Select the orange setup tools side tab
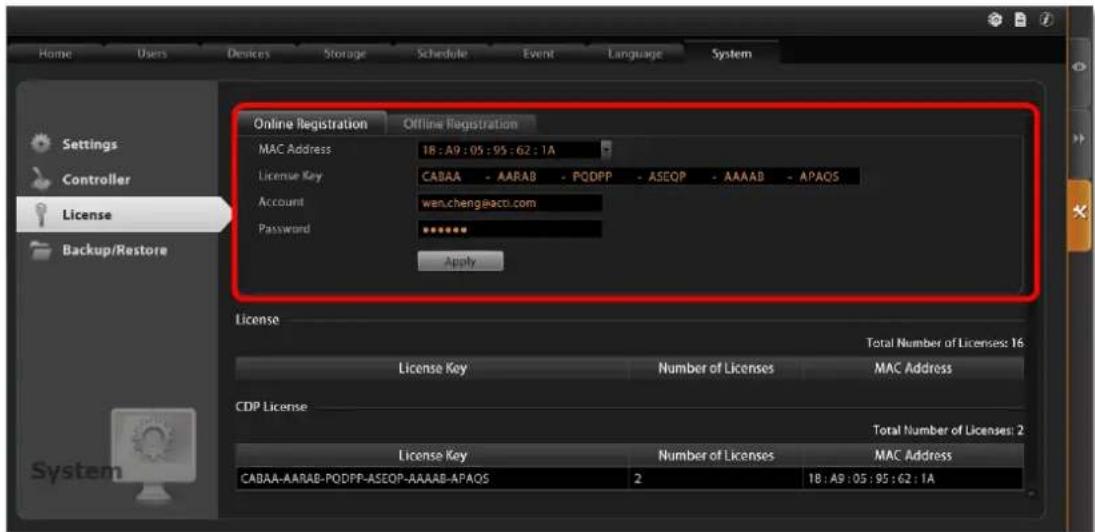 click(x=1080, y=214)
